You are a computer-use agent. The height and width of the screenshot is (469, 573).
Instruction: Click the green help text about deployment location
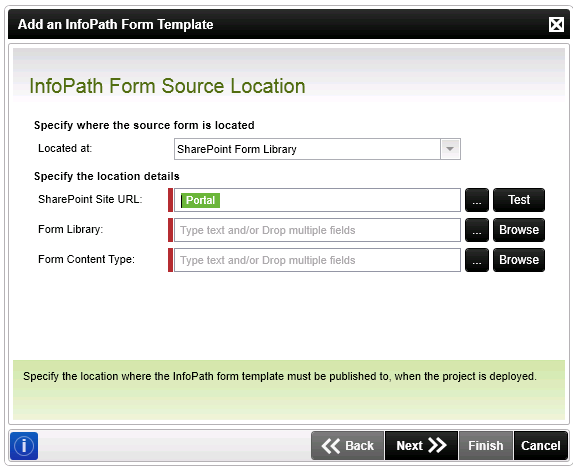[280, 376]
